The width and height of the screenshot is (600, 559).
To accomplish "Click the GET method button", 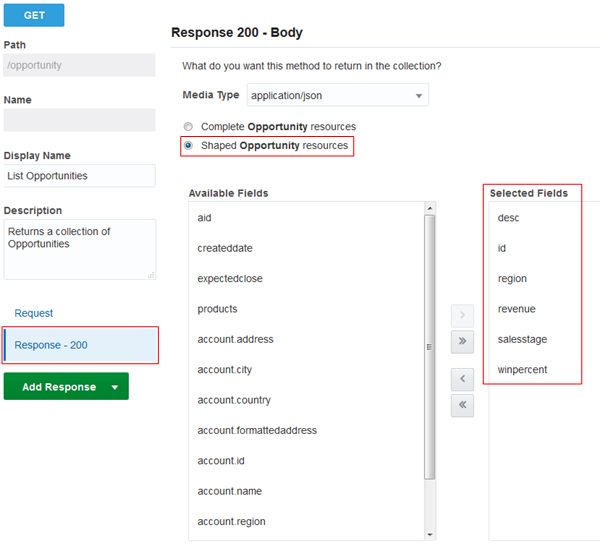I will (34, 15).
